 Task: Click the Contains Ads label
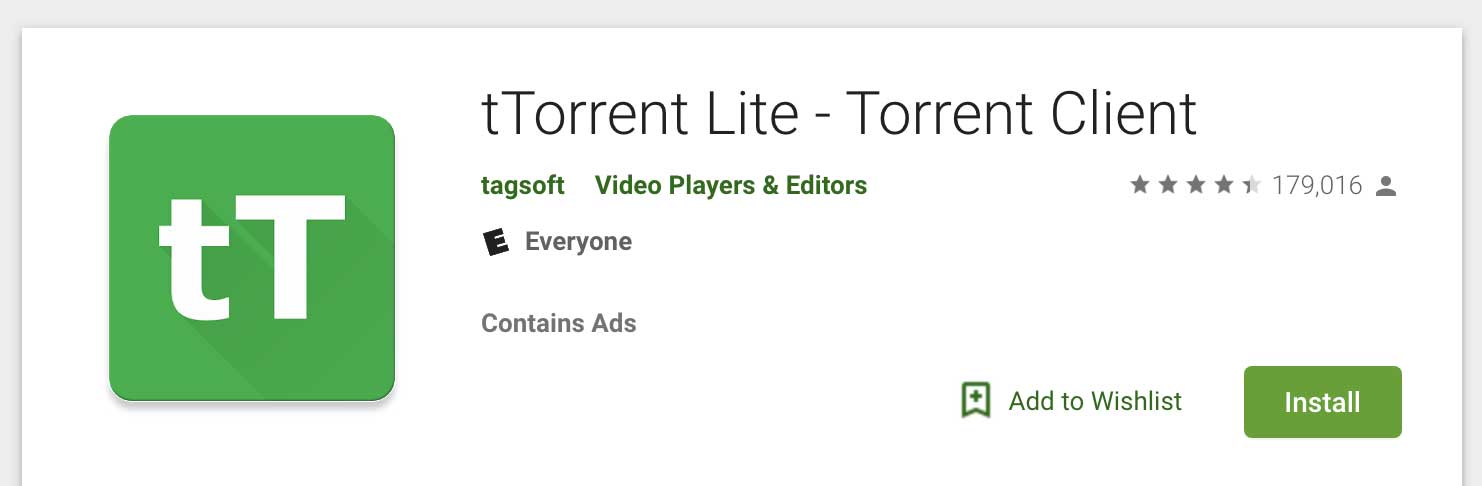pyautogui.click(x=559, y=323)
